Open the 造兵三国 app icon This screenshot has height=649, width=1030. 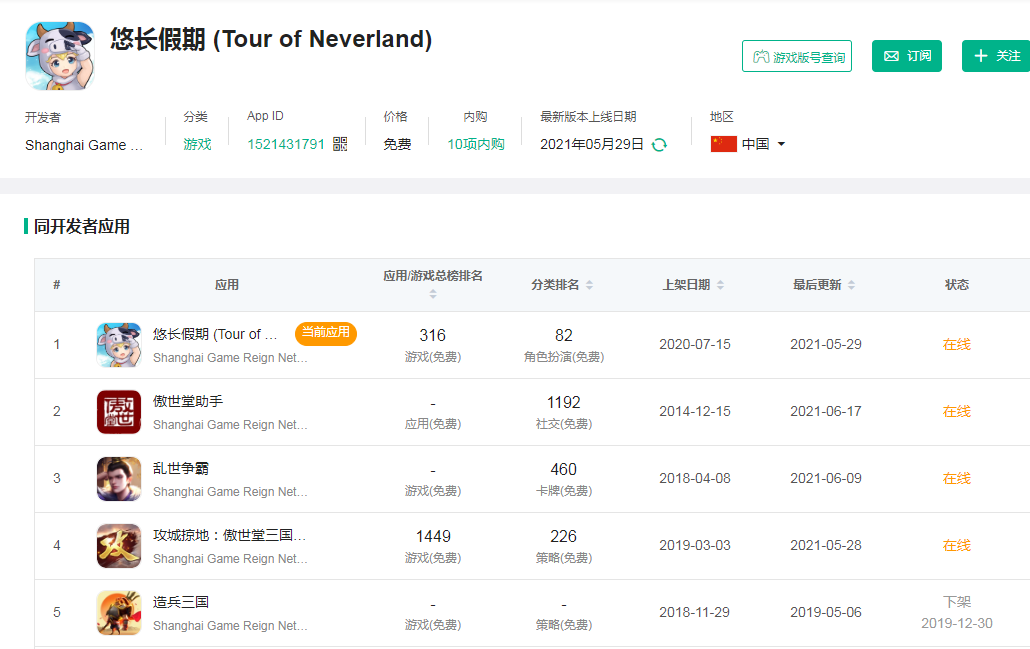pyautogui.click(x=119, y=613)
